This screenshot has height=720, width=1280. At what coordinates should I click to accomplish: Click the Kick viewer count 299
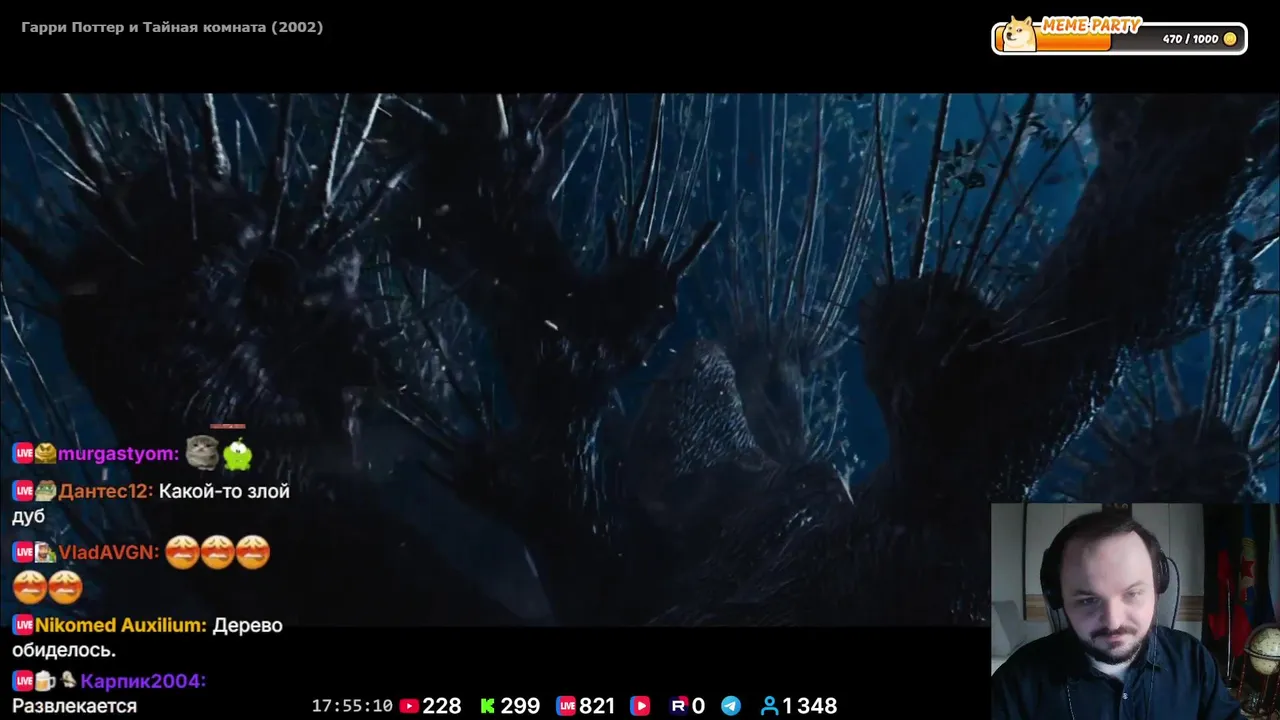point(520,706)
